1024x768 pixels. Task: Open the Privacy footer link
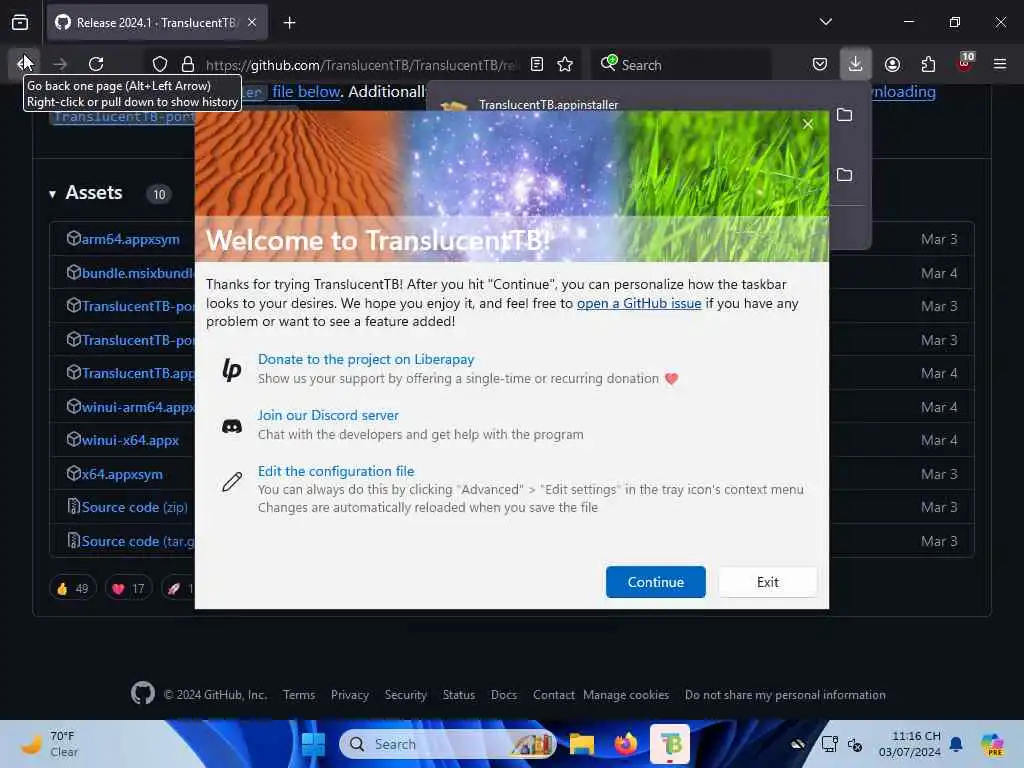[x=349, y=695]
